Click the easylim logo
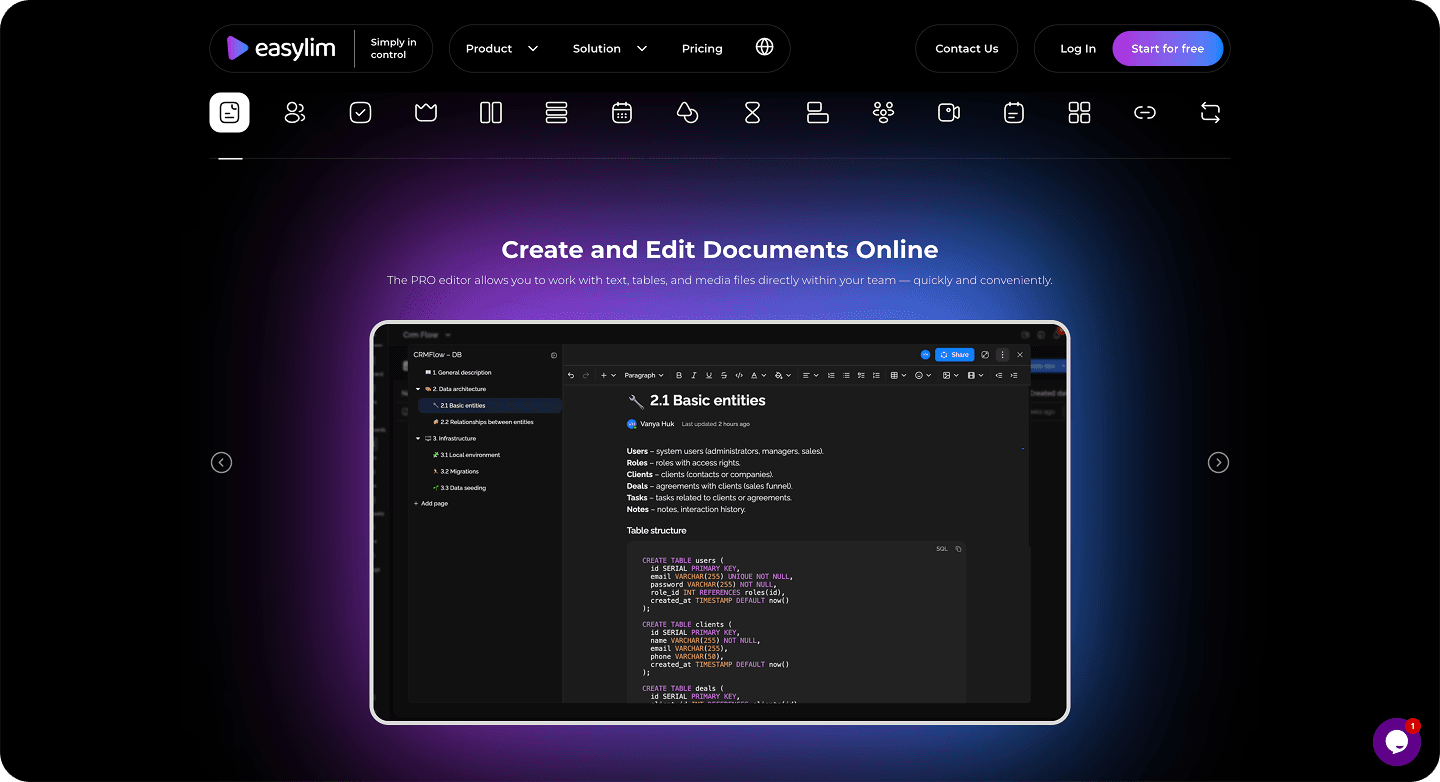 click(x=282, y=49)
